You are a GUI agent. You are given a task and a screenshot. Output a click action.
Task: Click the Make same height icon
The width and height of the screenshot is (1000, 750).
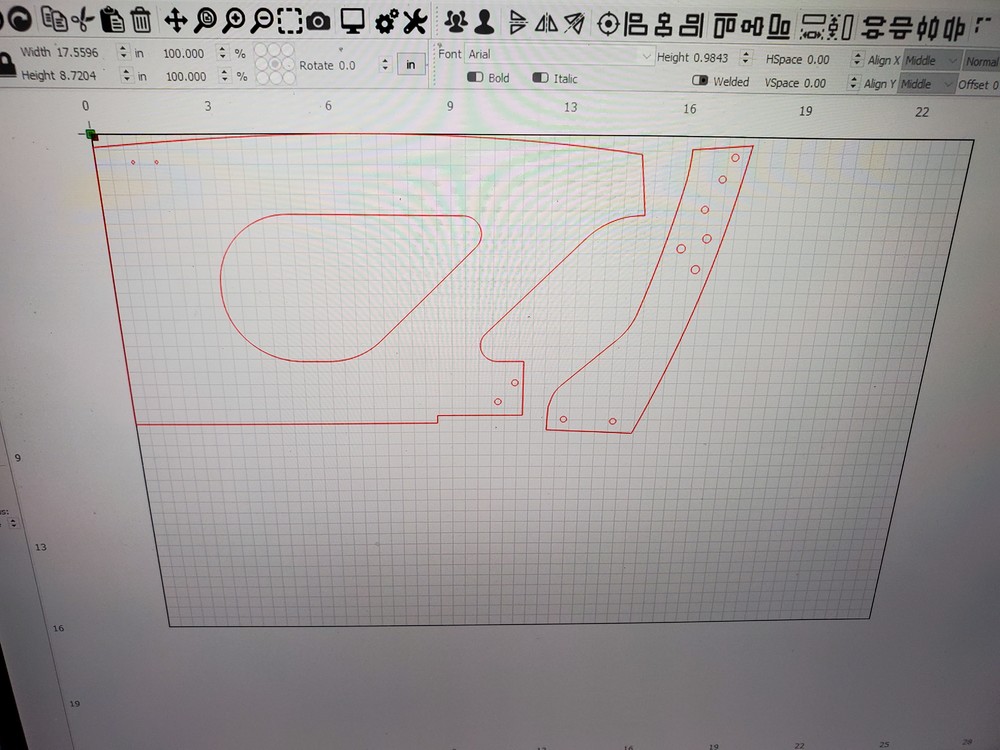(x=841, y=27)
